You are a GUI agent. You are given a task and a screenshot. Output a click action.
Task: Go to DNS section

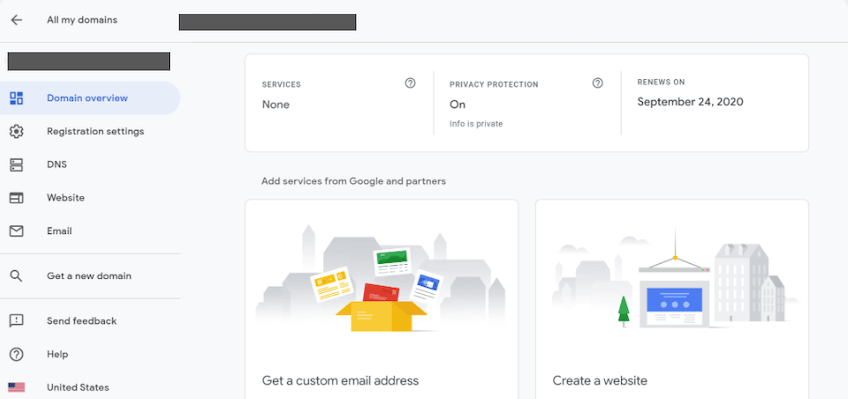pos(57,164)
